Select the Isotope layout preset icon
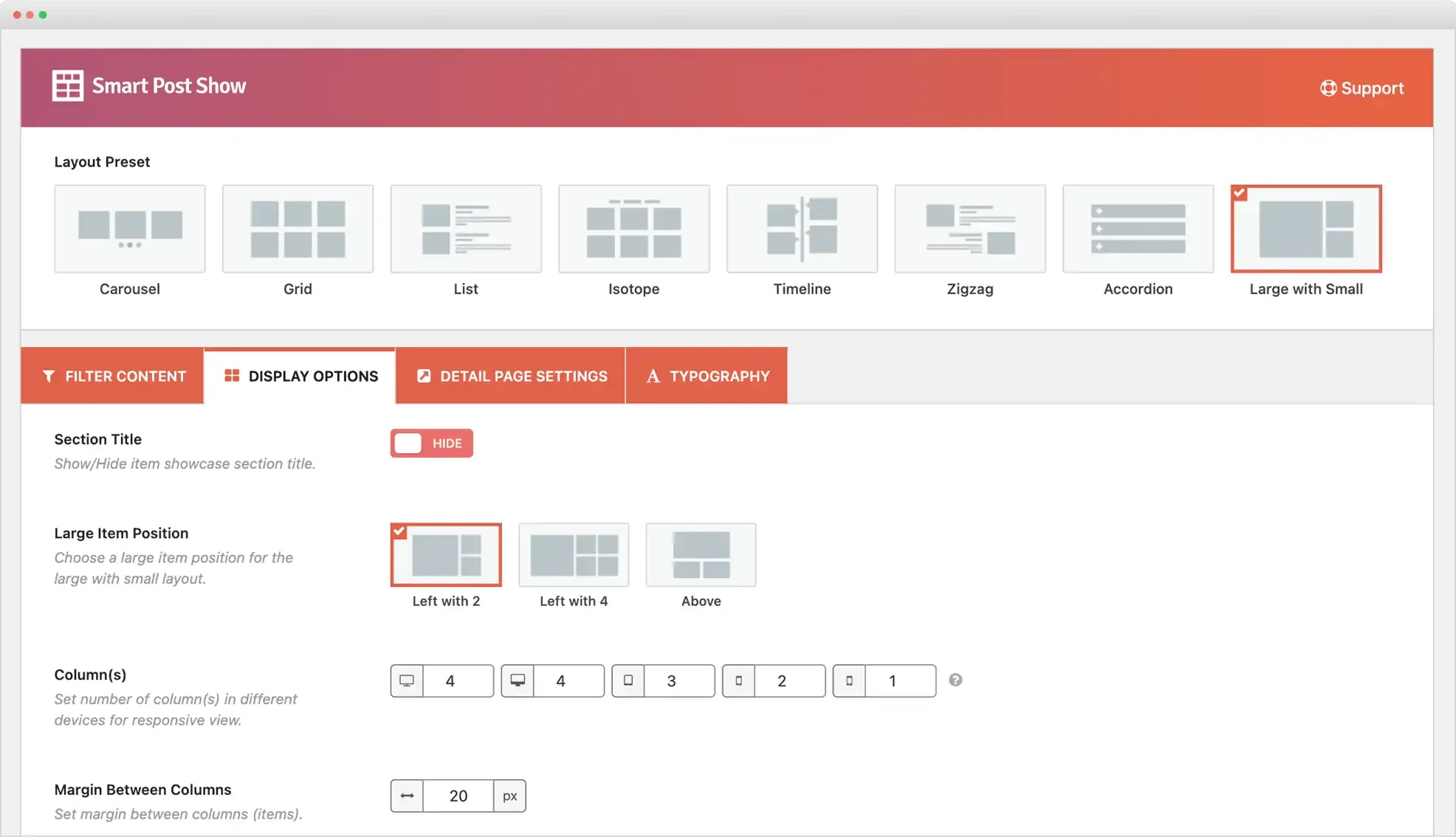 [x=633, y=228]
